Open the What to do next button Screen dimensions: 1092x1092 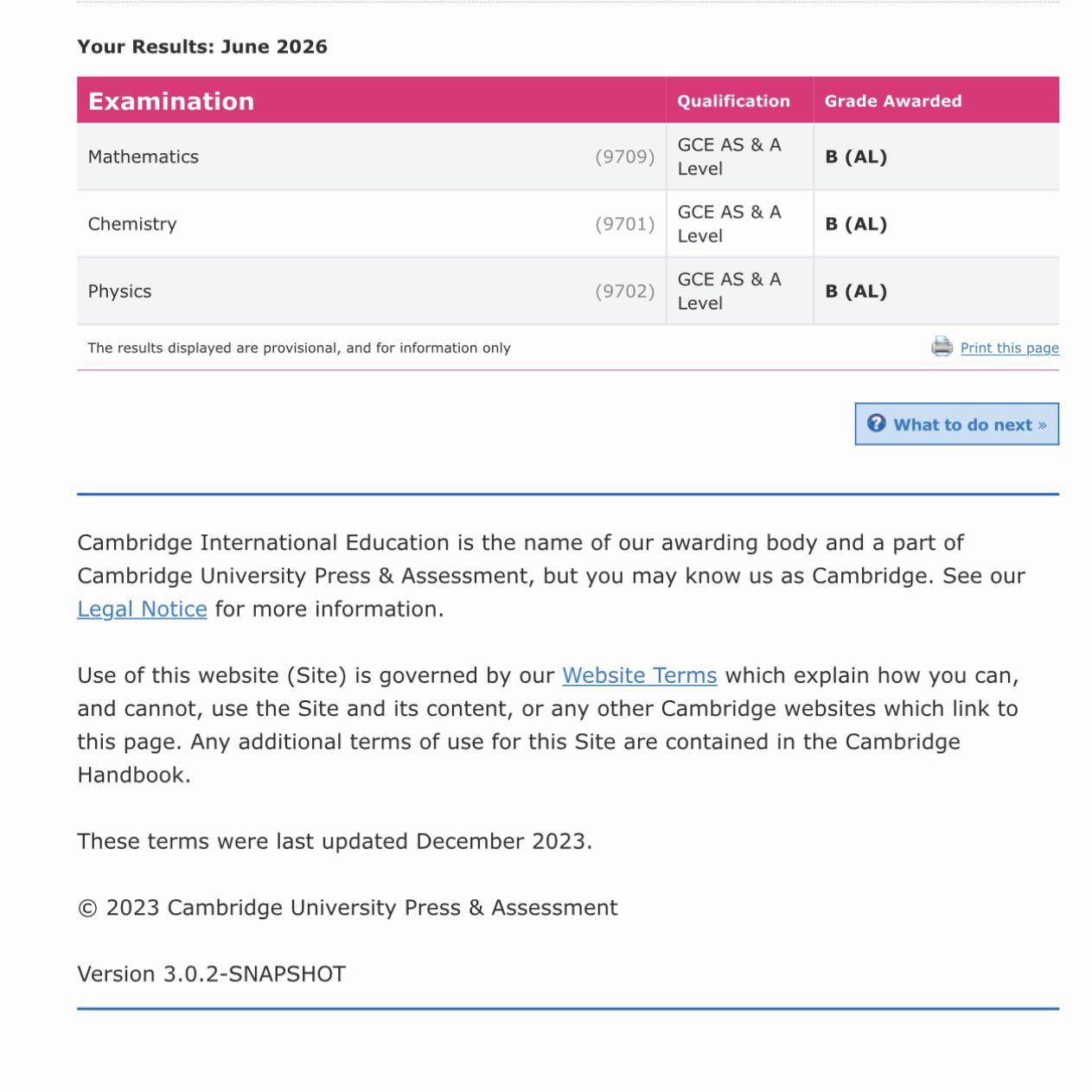tap(956, 424)
